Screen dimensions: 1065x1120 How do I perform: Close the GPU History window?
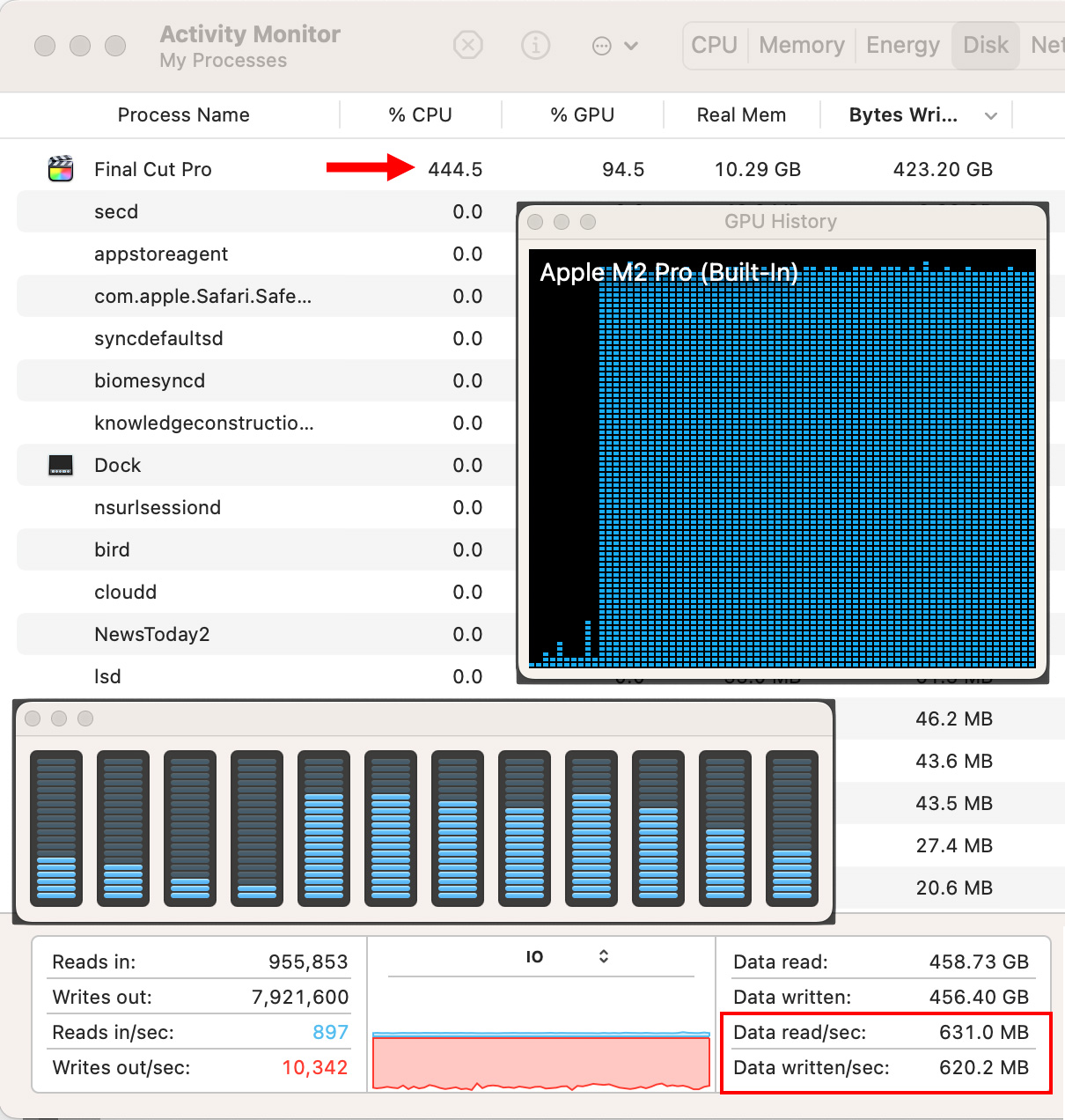point(535,222)
